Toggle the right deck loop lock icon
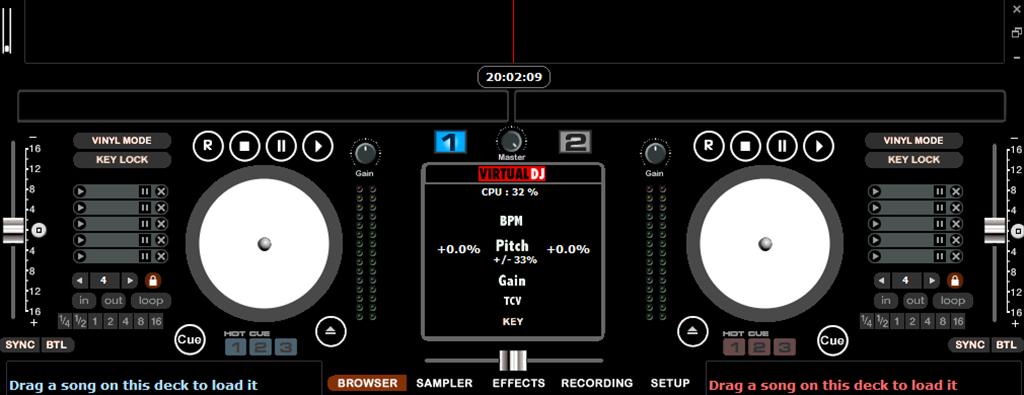This screenshot has height=395, width=1024. (954, 281)
